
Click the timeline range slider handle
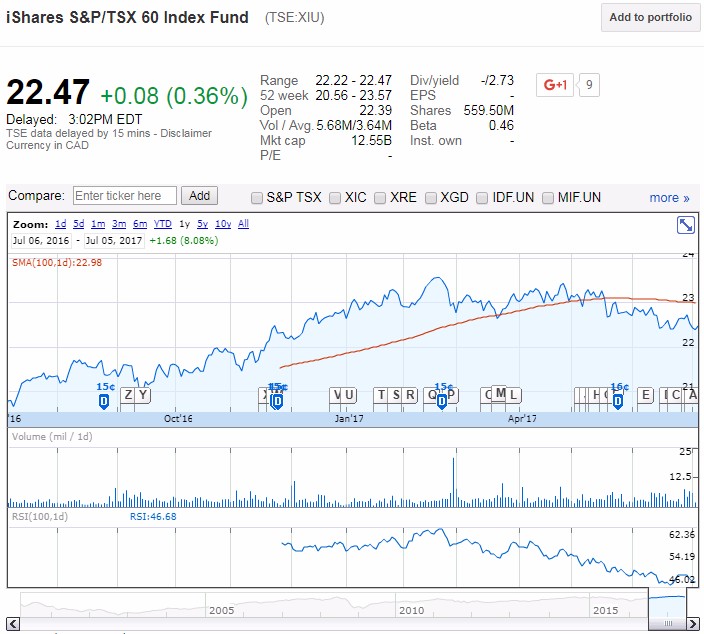[x=668, y=624]
